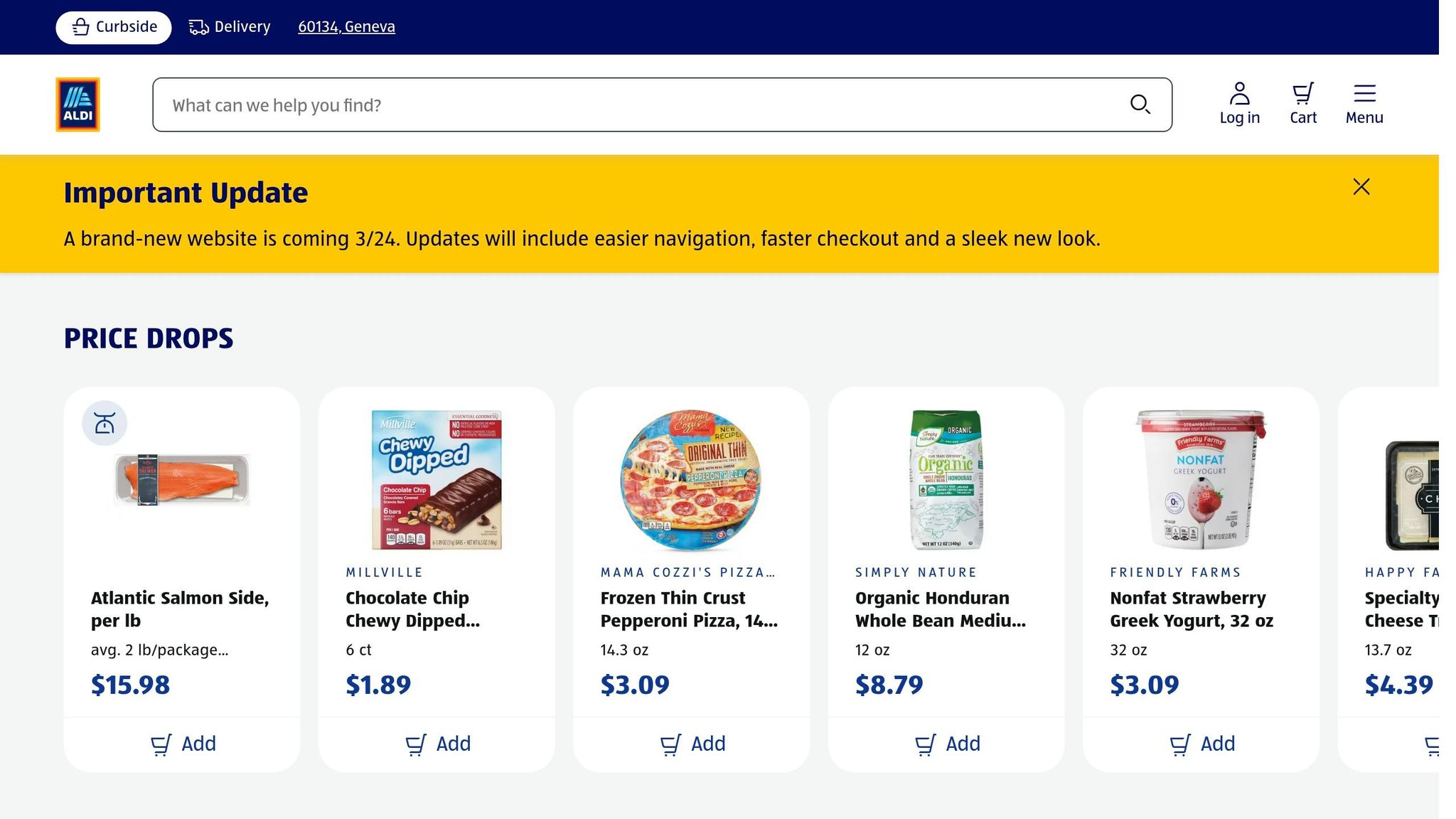Click the scale icon on the salmon product card
Screen dimensions: 1456x819
coord(105,422)
